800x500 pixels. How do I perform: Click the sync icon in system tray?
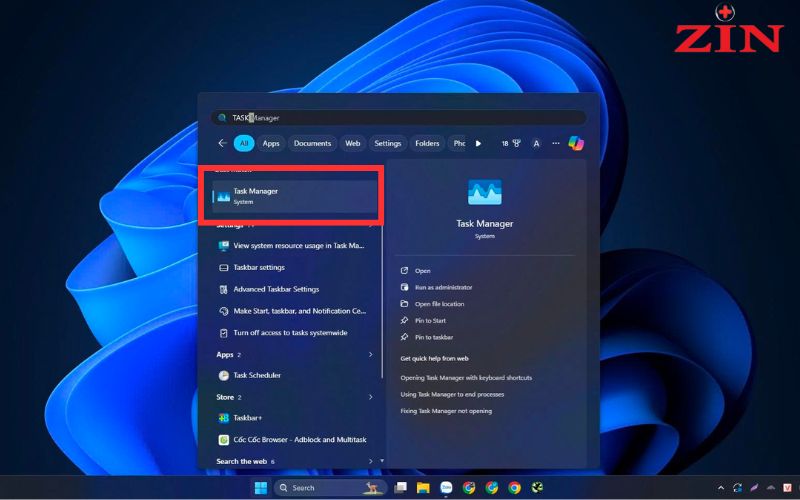[x=737, y=488]
